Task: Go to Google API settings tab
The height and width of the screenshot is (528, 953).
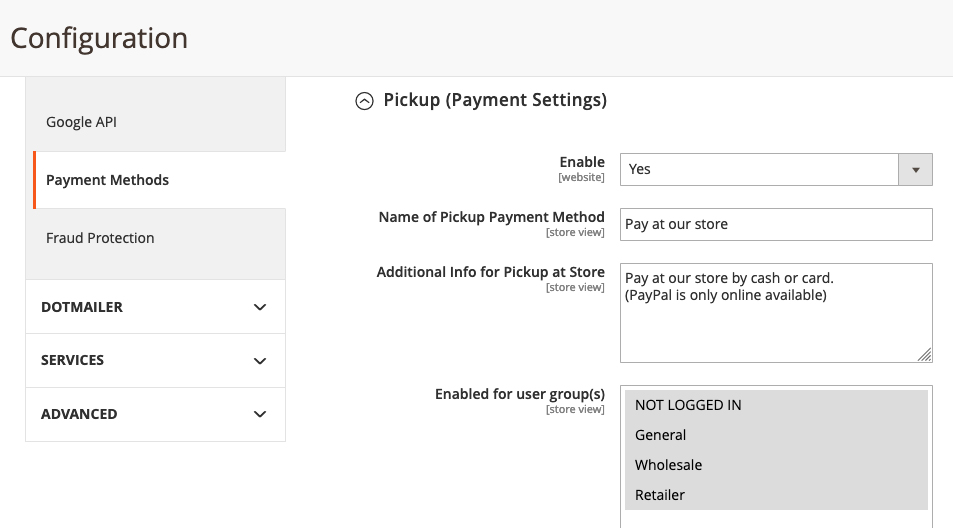Action: tap(82, 122)
